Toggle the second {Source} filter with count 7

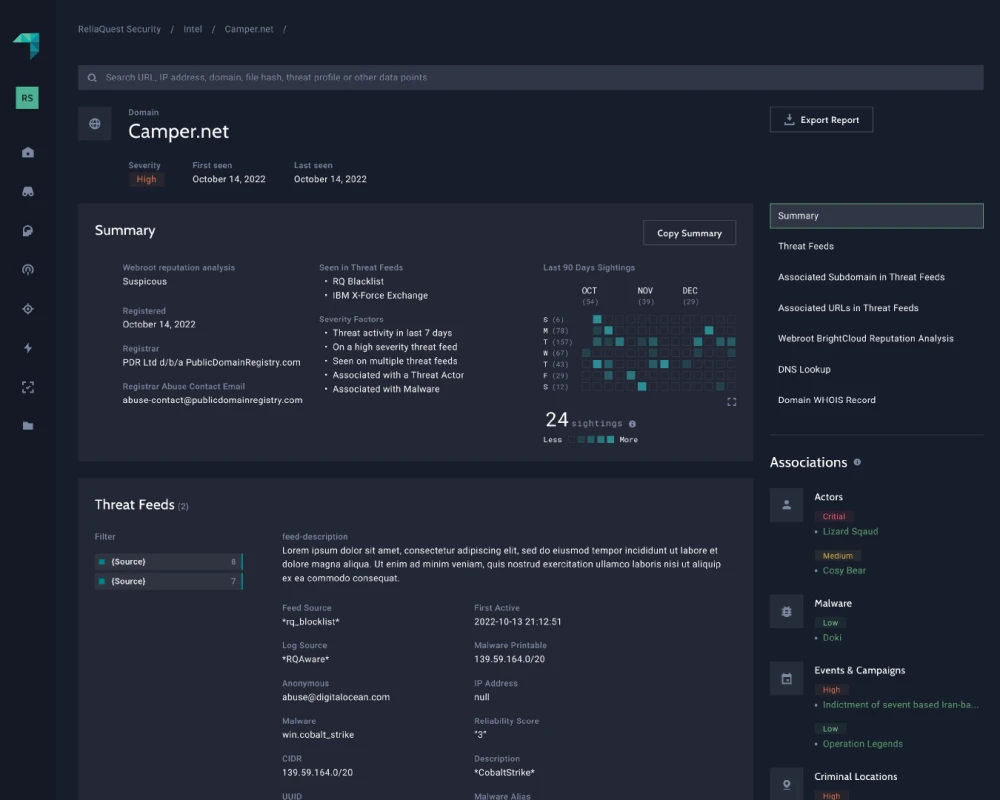pos(169,581)
